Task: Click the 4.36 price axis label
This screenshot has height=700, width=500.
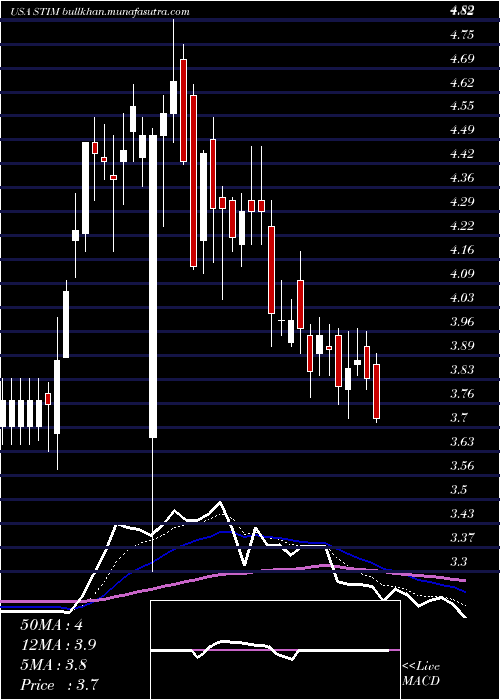Action: [462, 179]
